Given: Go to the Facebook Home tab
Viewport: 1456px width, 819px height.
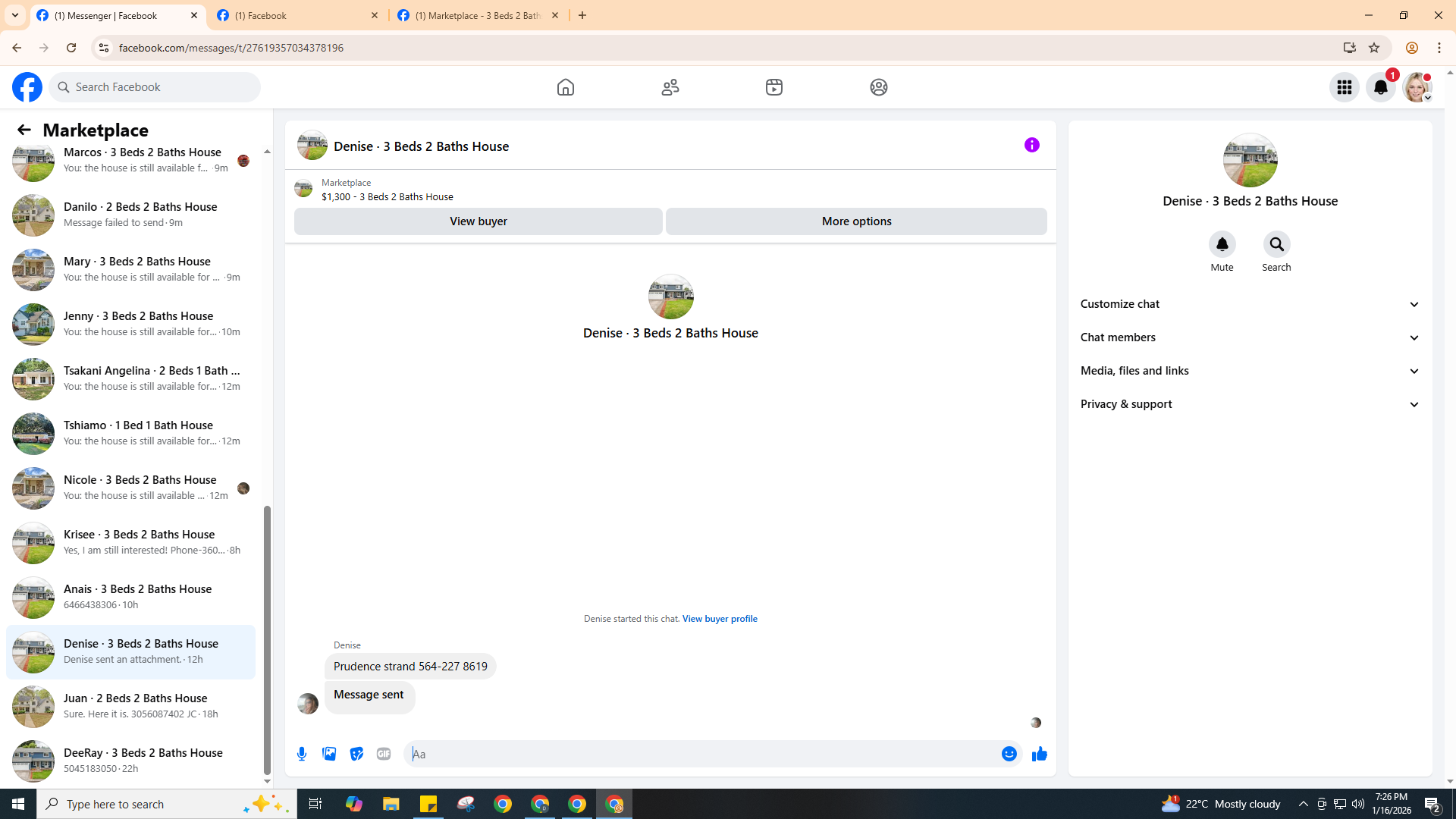Looking at the screenshot, I should [x=565, y=87].
